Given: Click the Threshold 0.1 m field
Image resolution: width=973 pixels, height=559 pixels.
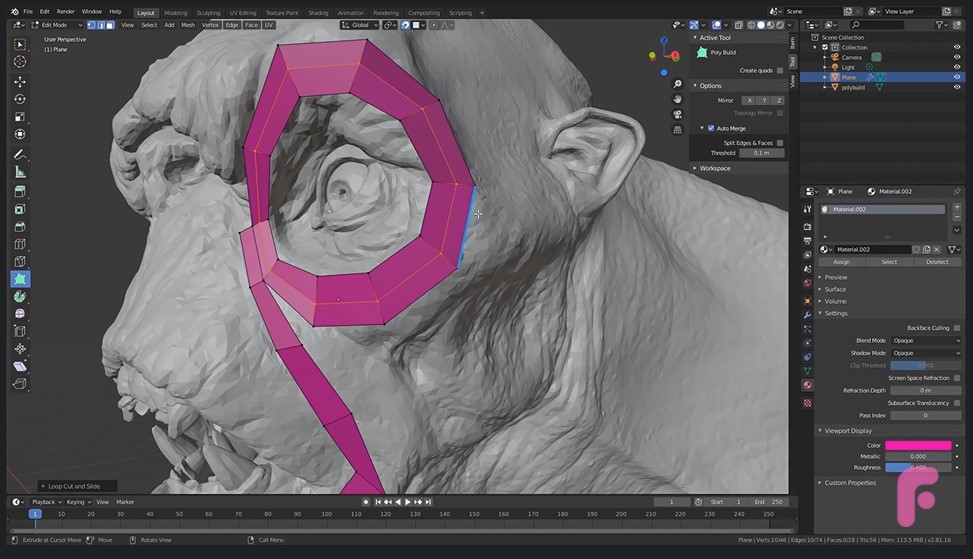Looking at the screenshot, I should click(x=761, y=153).
